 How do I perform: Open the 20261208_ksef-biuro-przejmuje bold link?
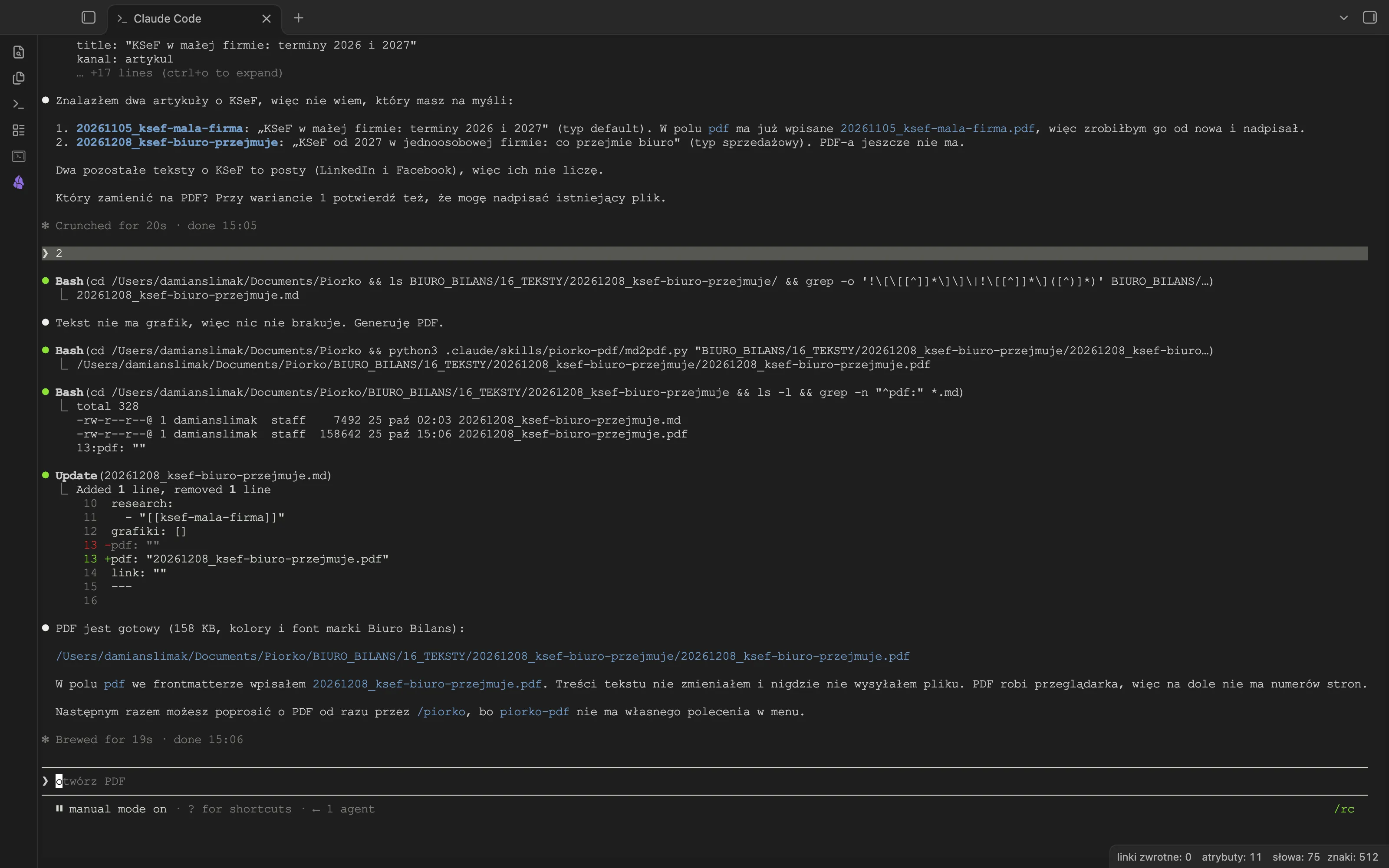click(177, 142)
